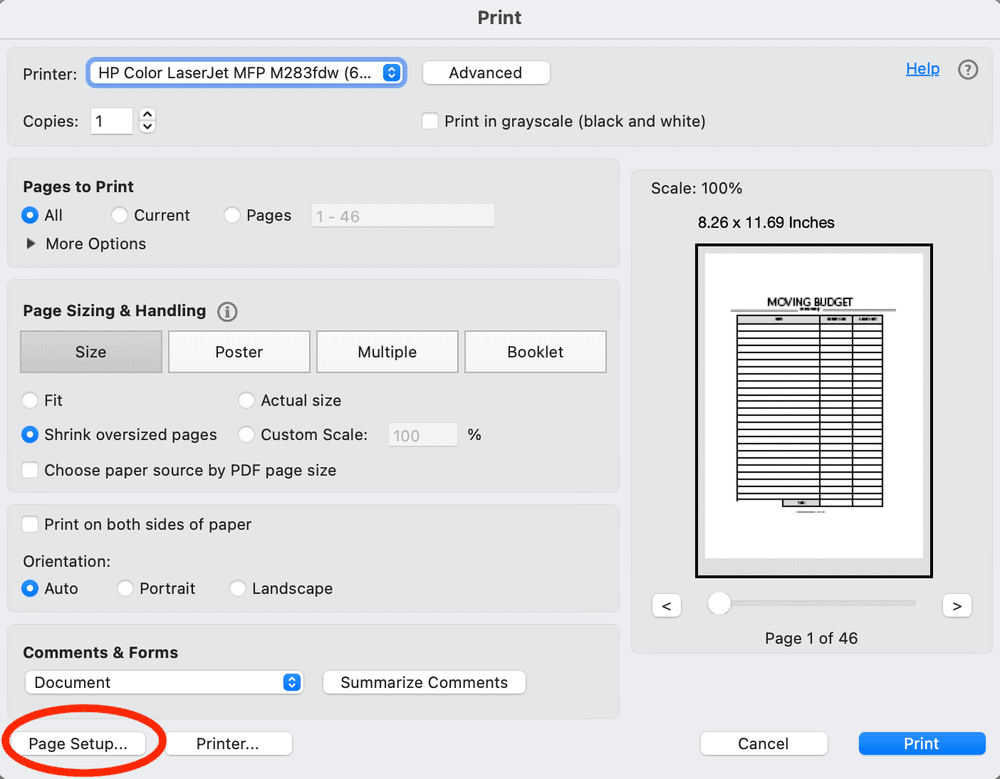Click the question mark help icon
The height and width of the screenshot is (779, 1000).
966,69
